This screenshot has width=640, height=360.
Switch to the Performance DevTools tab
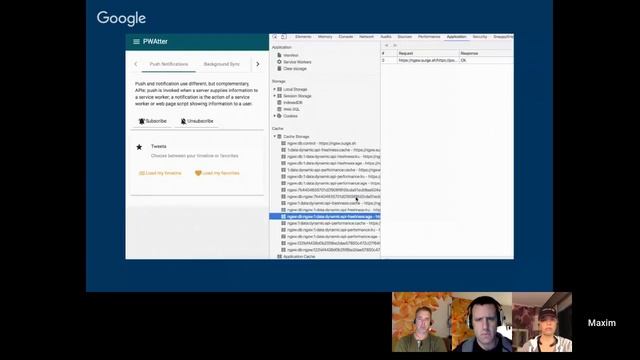click(429, 37)
